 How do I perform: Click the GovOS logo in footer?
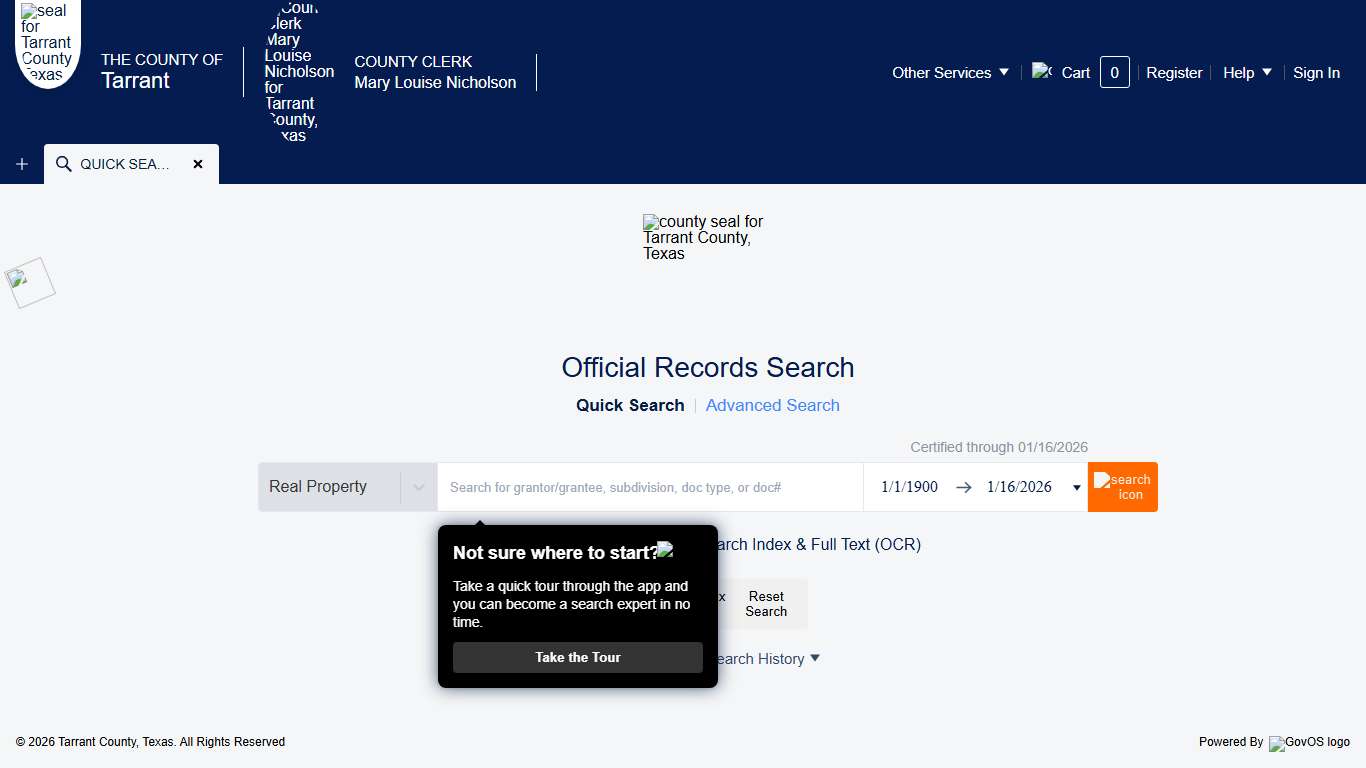pos(1310,743)
